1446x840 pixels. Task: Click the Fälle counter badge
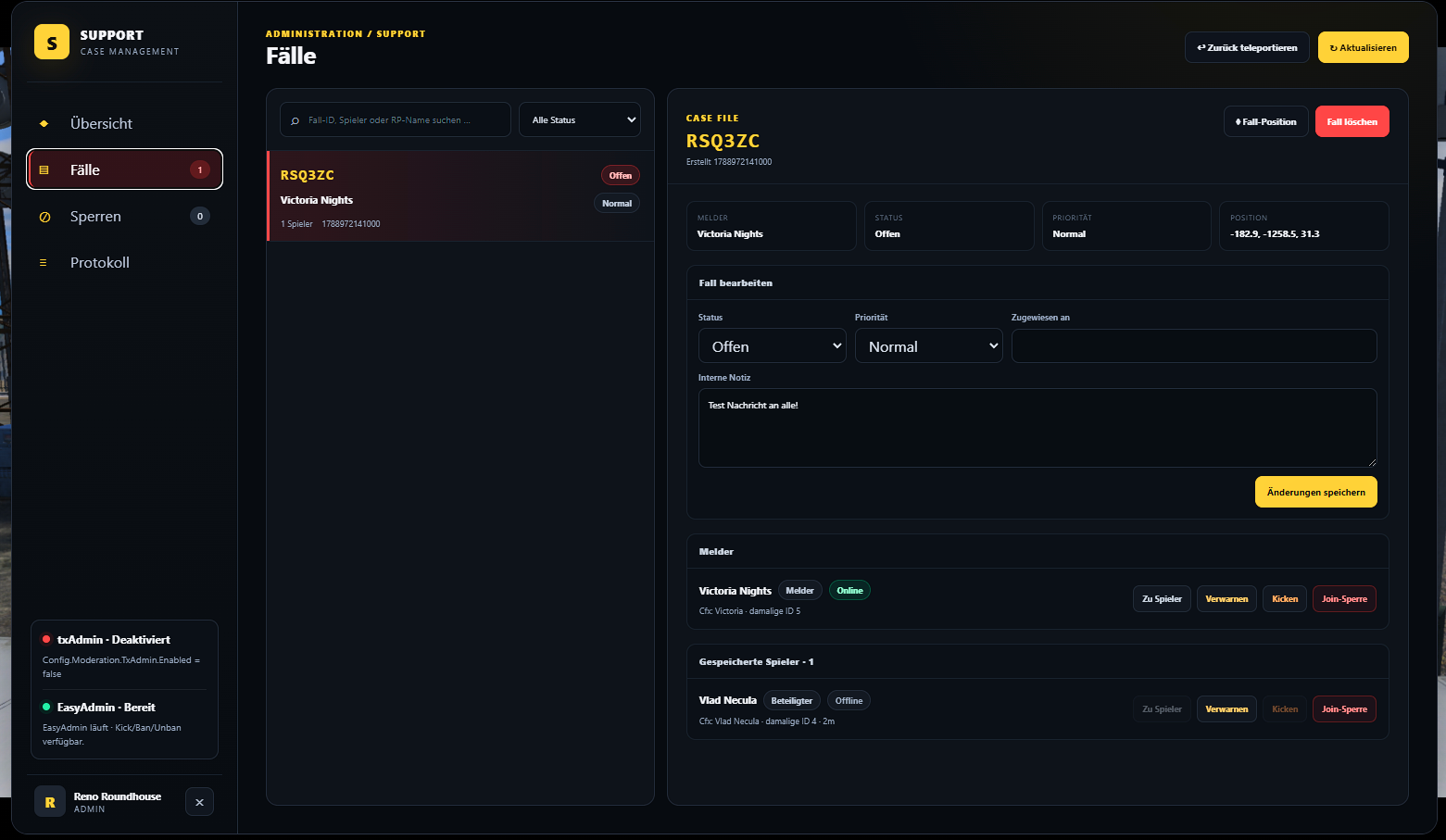[200, 169]
